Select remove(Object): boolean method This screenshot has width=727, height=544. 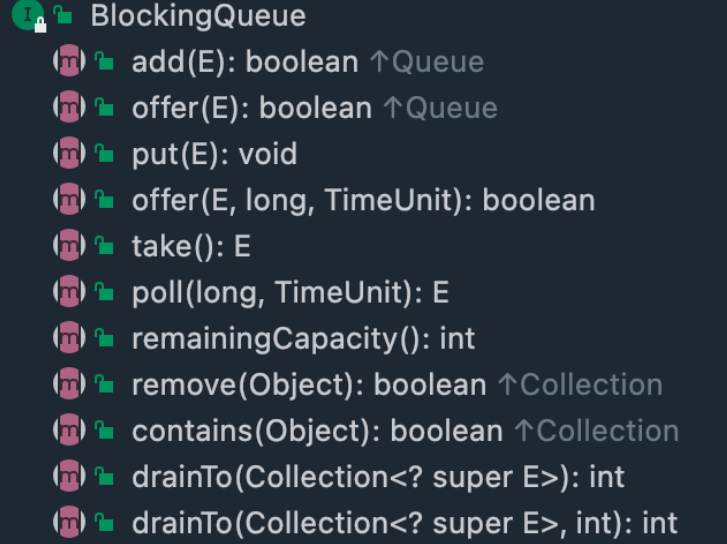tap(309, 385)
